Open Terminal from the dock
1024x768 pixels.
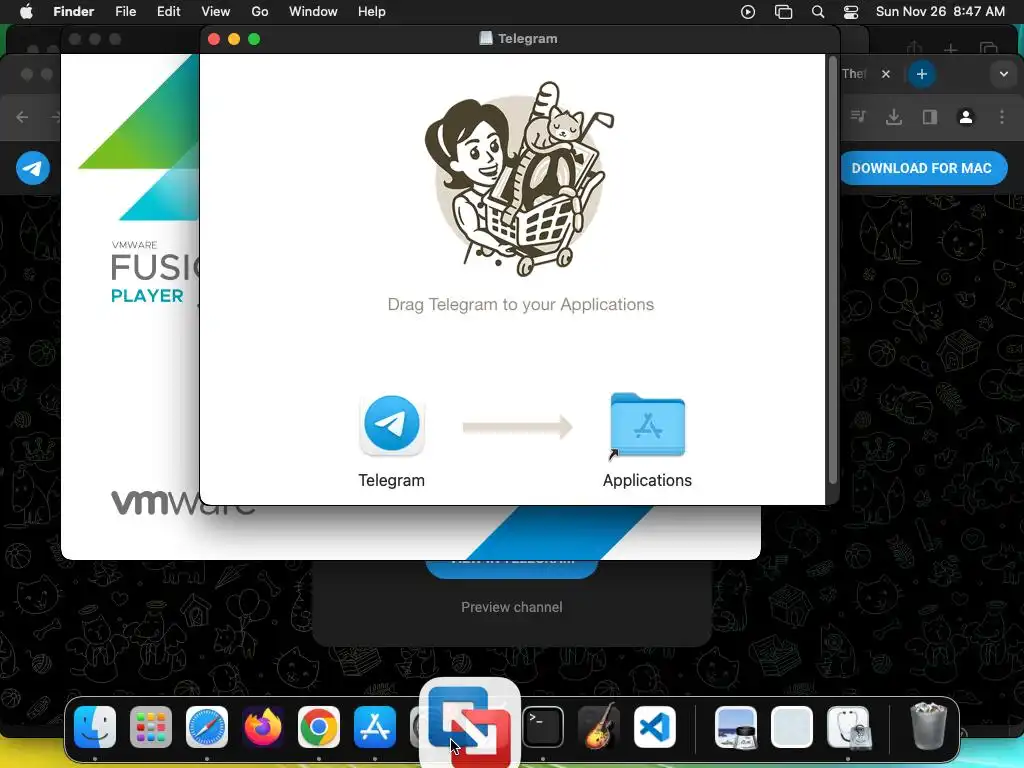[543, 727]
